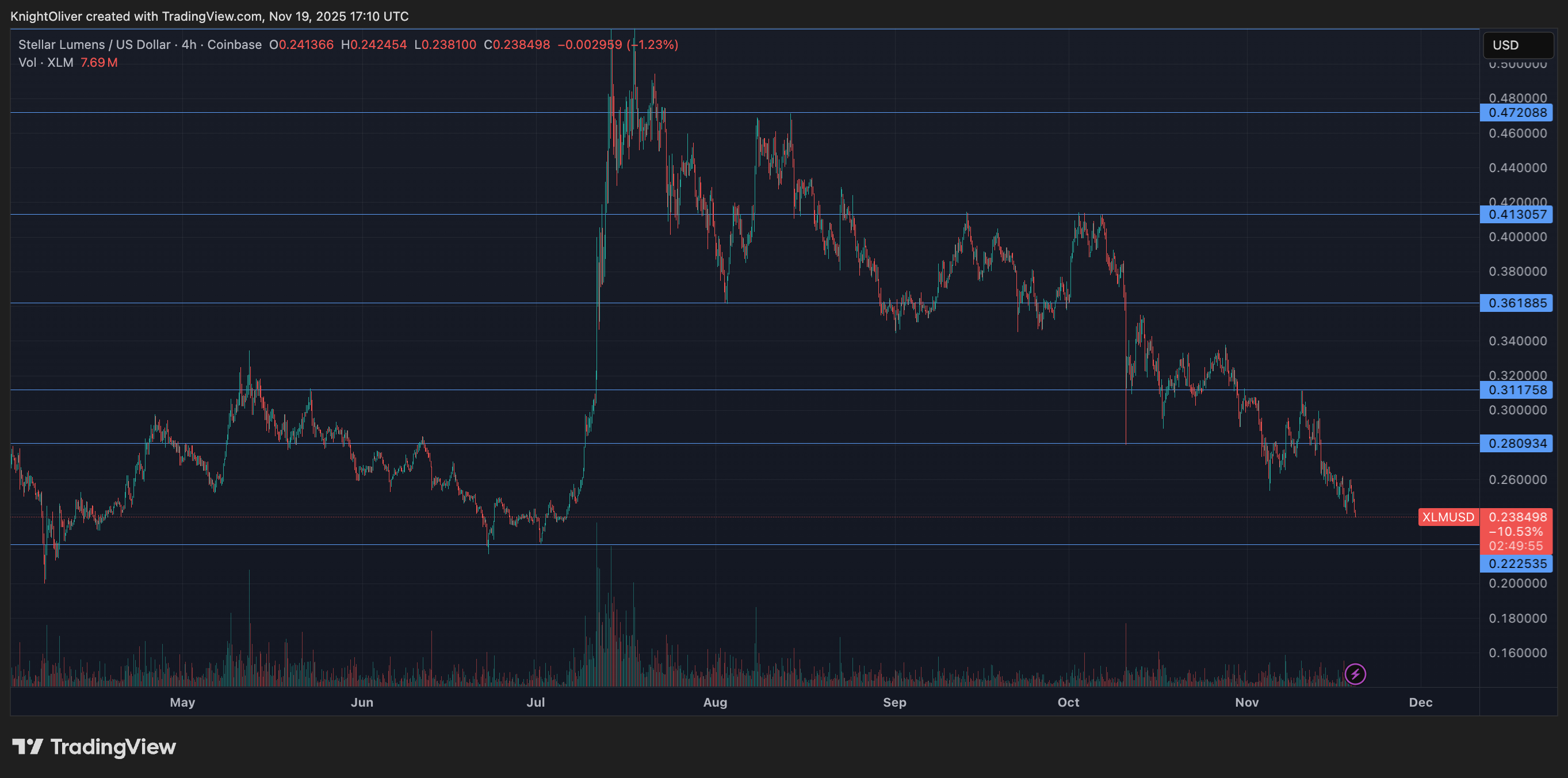Image resolution: width=1568 pixels, height=778 pixels.
Task: Select the 0.280934 price level label
Action: coord(1516,444)
